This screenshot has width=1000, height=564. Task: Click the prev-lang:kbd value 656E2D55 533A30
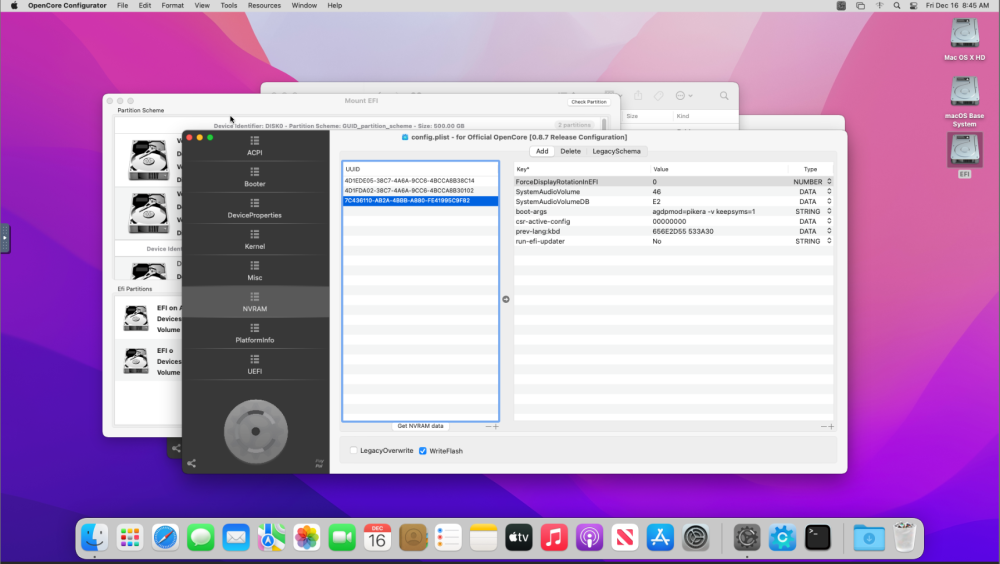(x=682, y=231)
